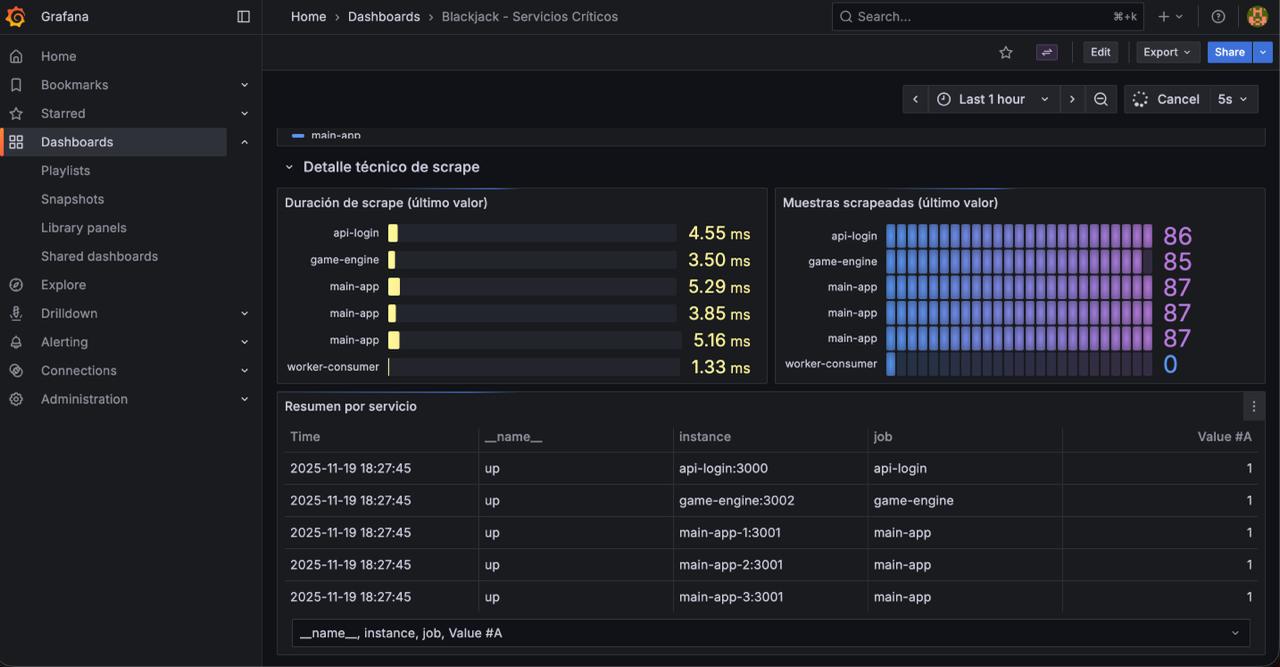
Task: Sort the table by the instance column
Action: [x=704, y=436]
